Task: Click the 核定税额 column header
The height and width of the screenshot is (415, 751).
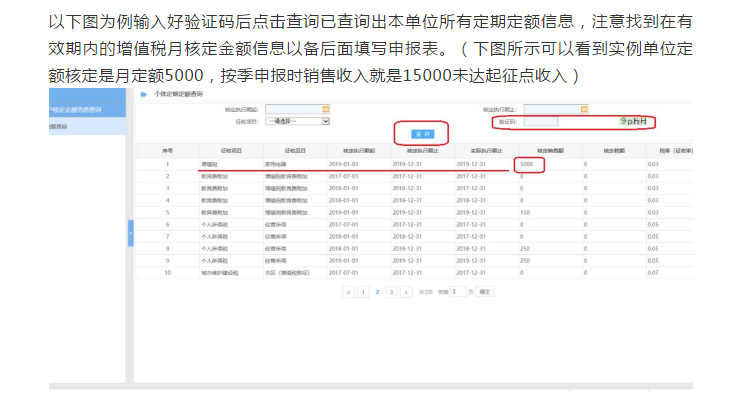Action: (614, 150)
